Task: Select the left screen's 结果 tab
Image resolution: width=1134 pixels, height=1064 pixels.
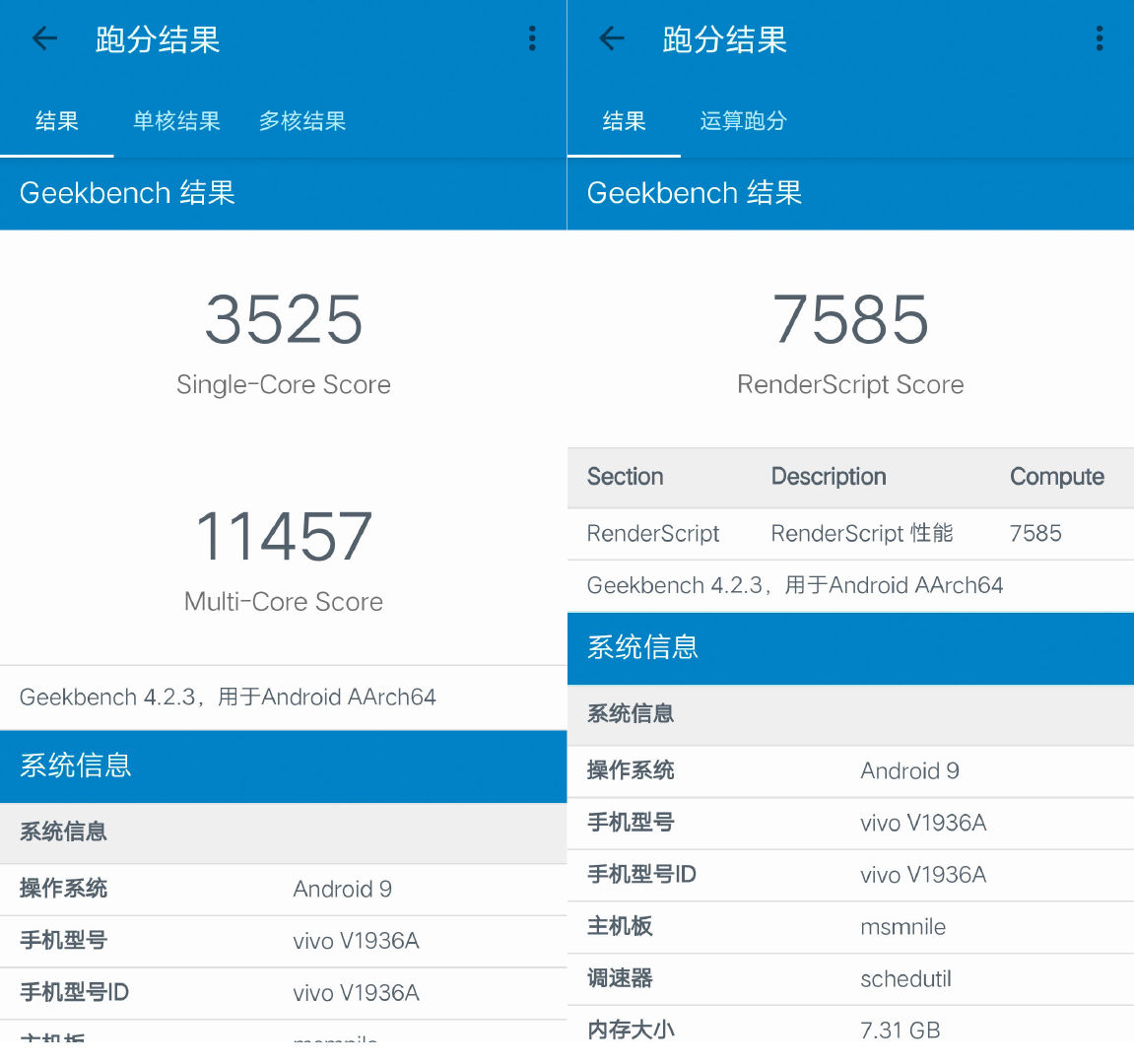Action: (x=56, y=120)
